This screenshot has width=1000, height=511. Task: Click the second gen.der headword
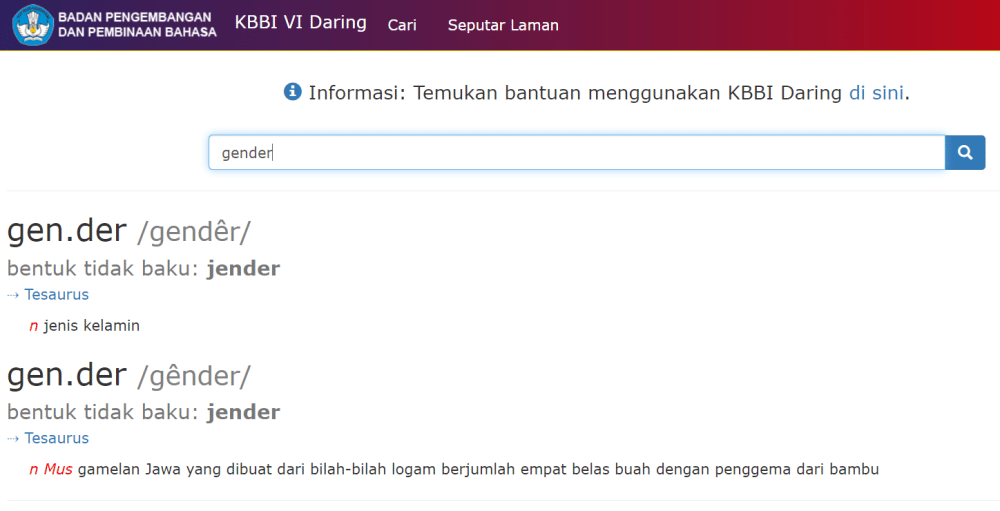coord(67,376)
